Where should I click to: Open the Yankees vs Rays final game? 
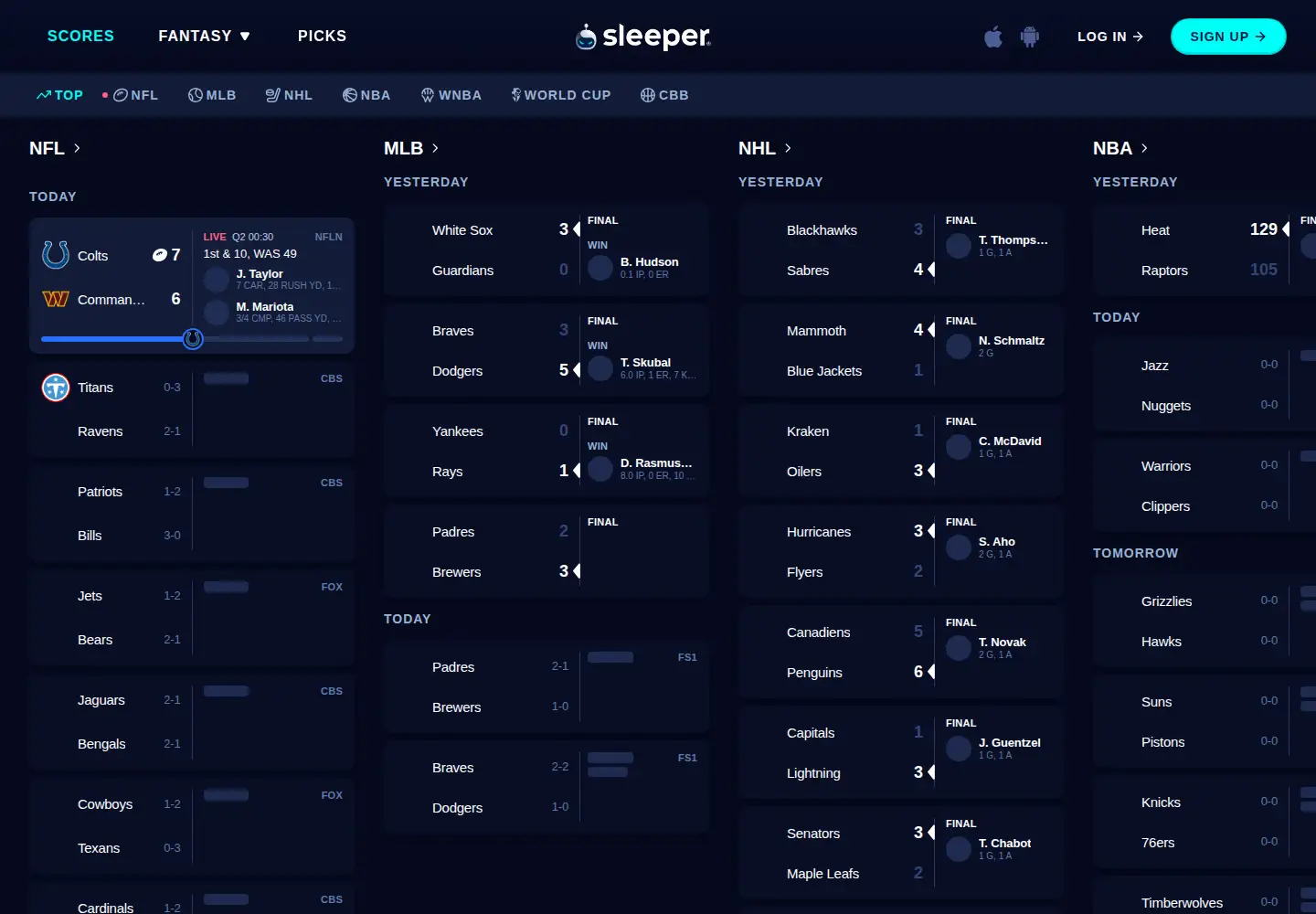547,452
